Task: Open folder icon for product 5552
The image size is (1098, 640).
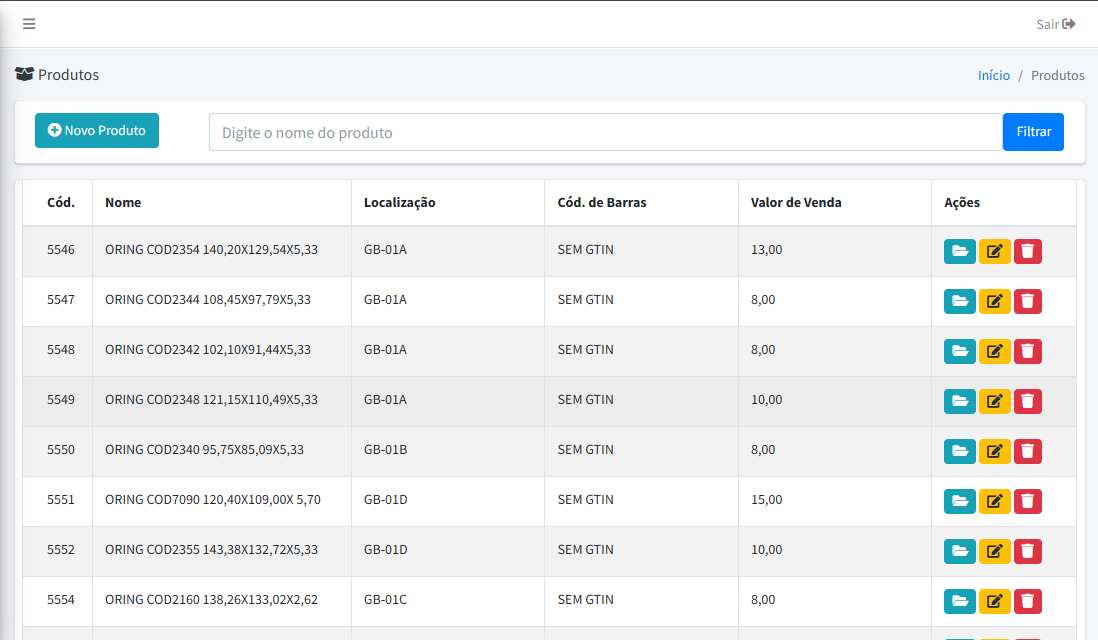Action: point(959,551)
